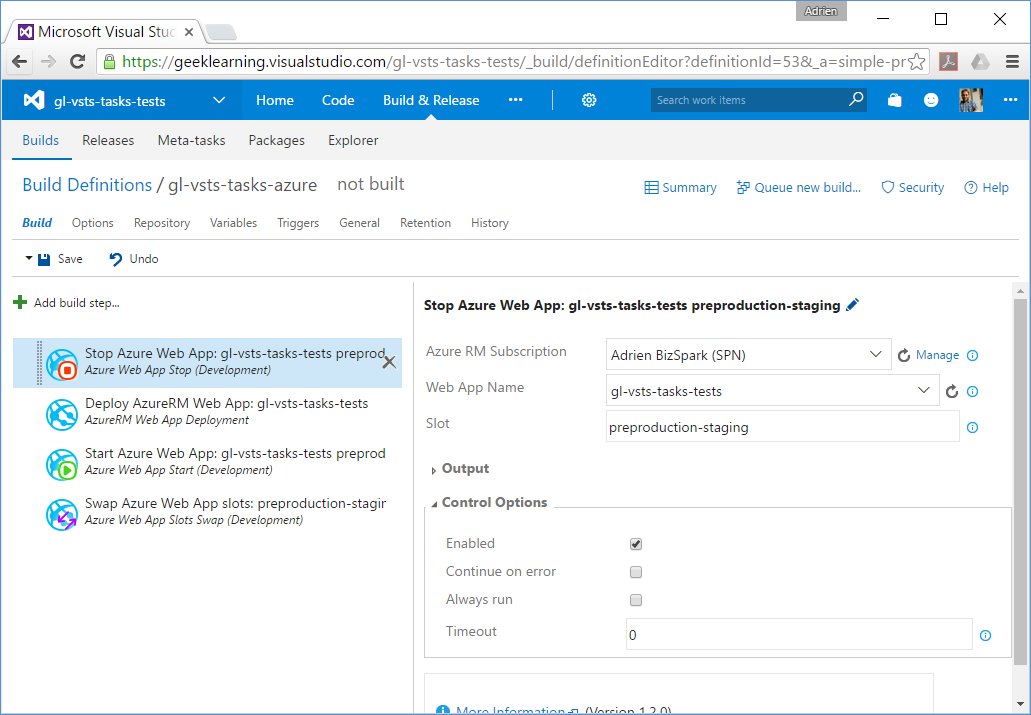1031x715 pixels.
Task: Toggle the Enabled checkbox
Action: [x=635, y=544]
